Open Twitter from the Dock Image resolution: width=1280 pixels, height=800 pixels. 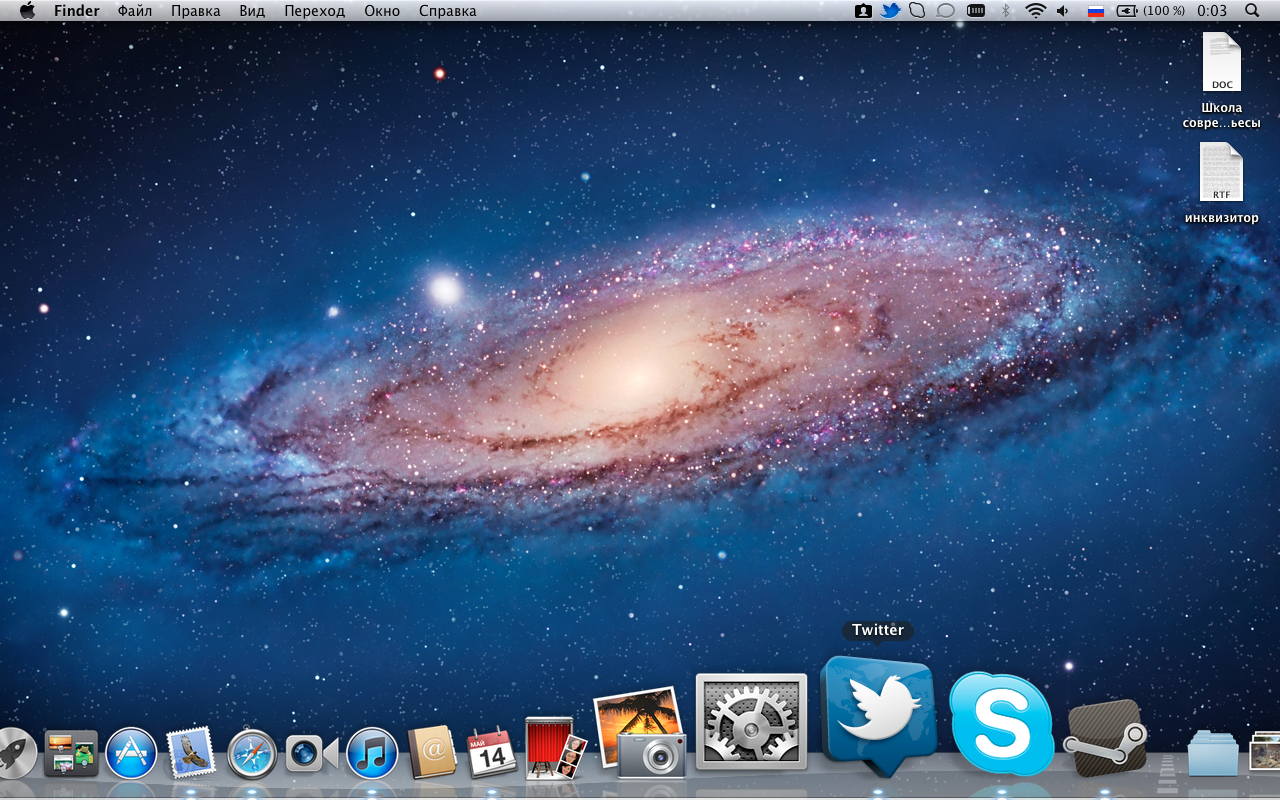[x=878, y=714]
